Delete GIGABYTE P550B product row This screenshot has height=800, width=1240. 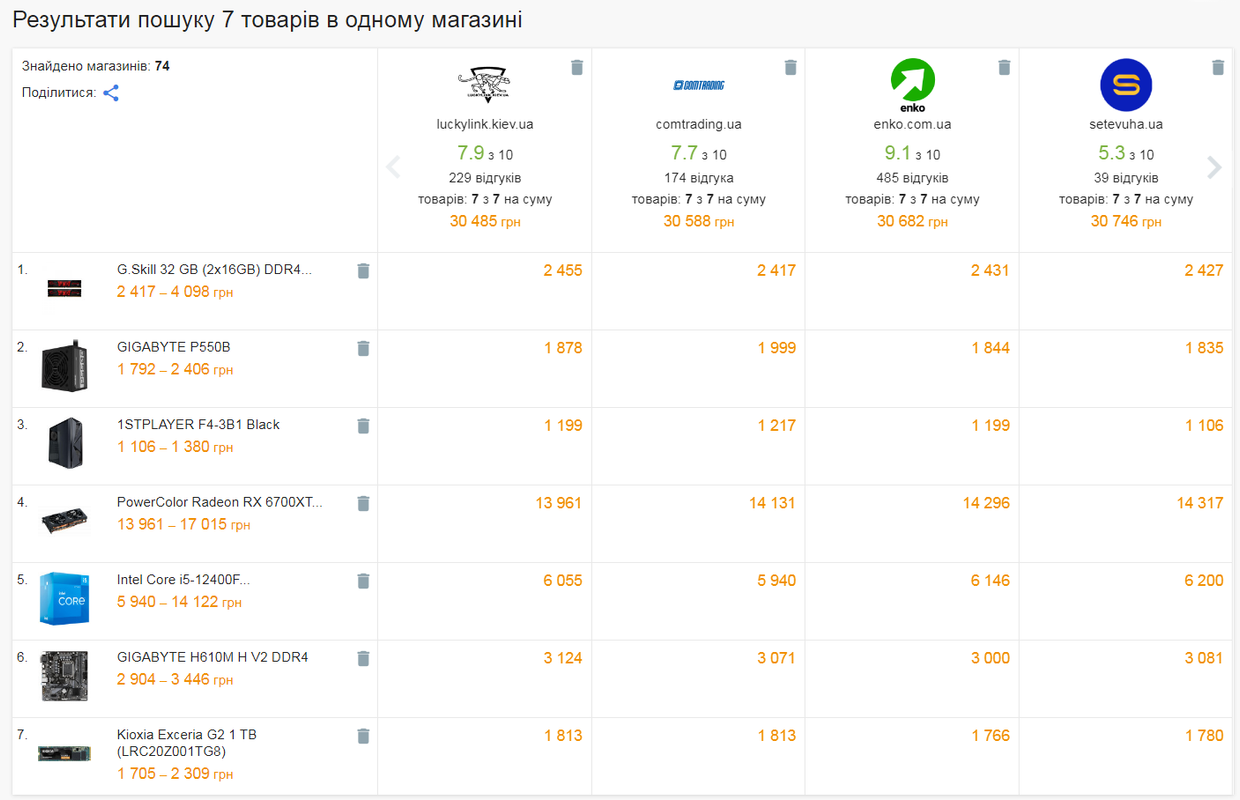pyautogui.click(x=363, y=348)
